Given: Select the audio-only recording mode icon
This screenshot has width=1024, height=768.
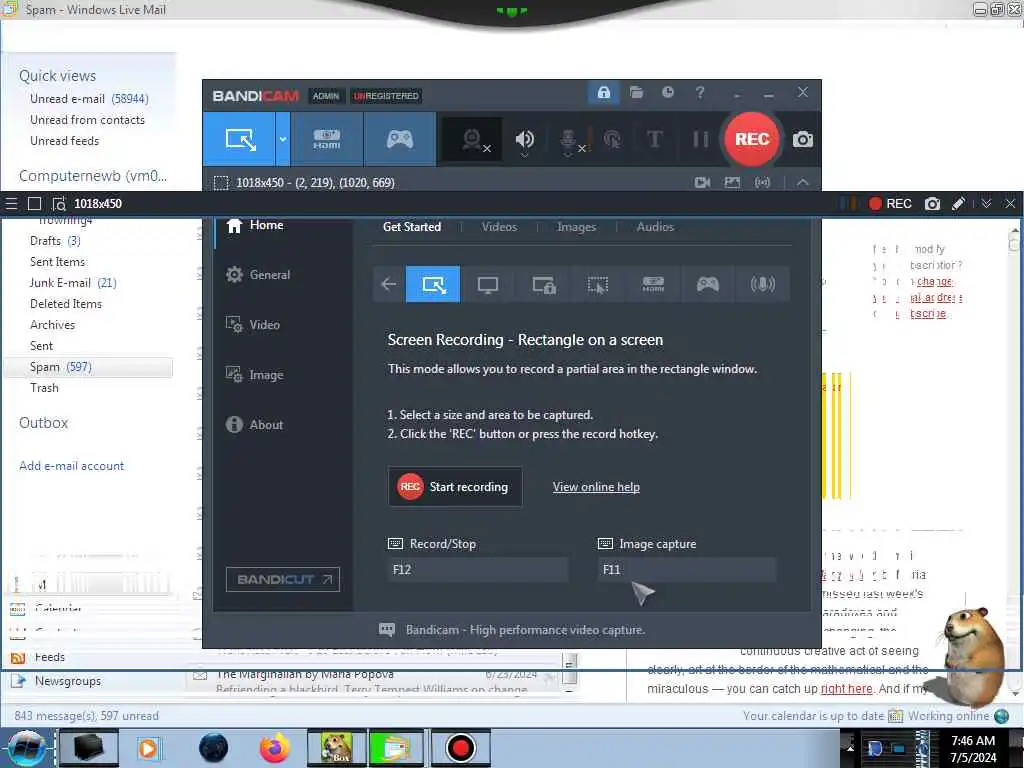Looking at the screenshot, I should (762, 284).
